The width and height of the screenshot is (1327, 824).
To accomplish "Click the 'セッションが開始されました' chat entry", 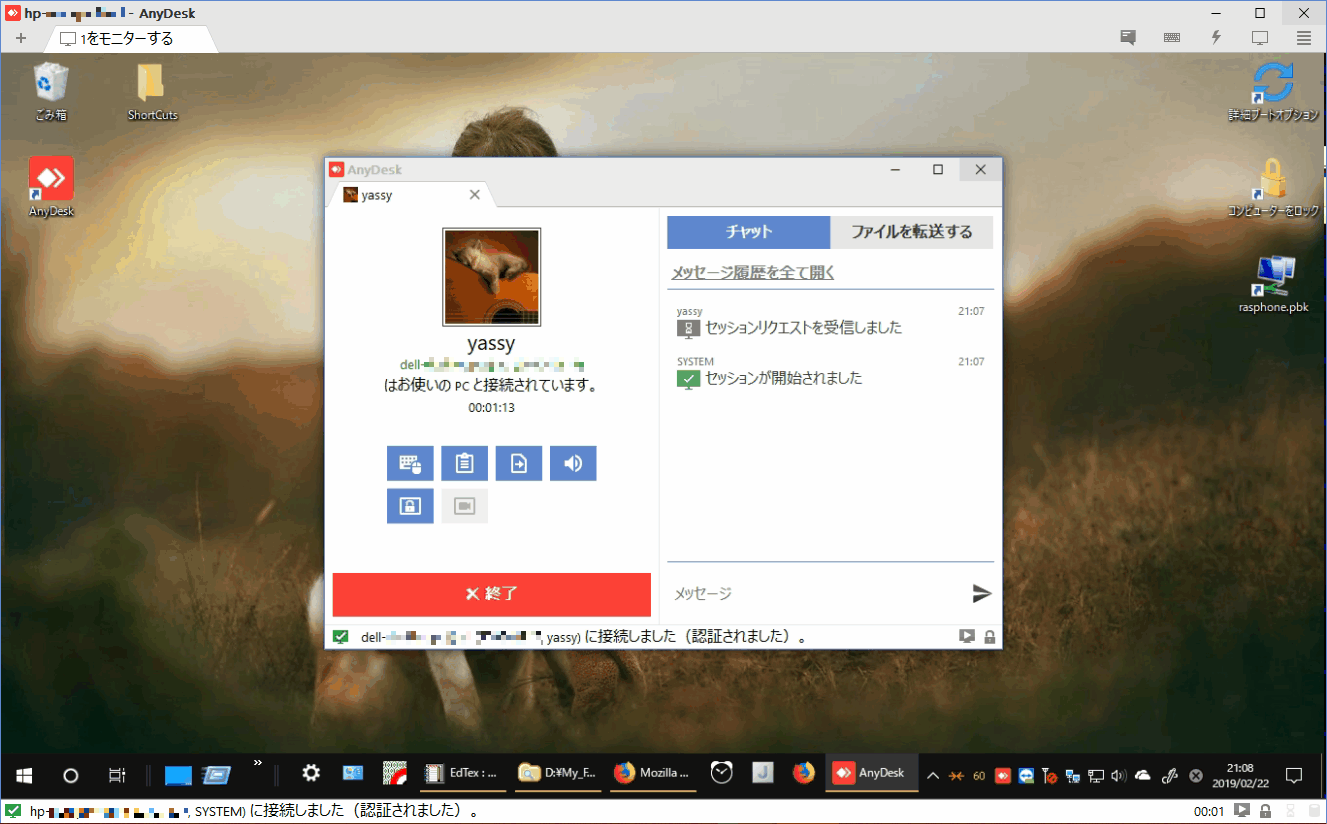I will point(769,378).
